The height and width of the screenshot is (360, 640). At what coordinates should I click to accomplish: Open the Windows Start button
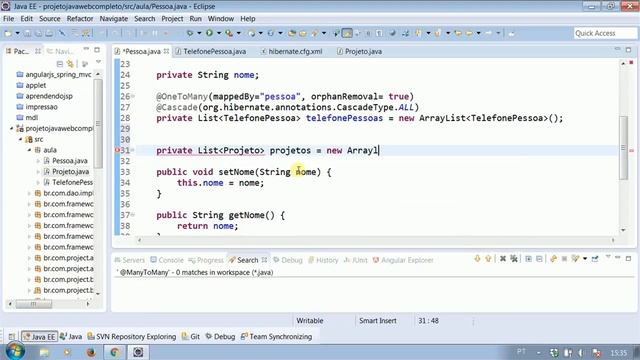[15, 351]
